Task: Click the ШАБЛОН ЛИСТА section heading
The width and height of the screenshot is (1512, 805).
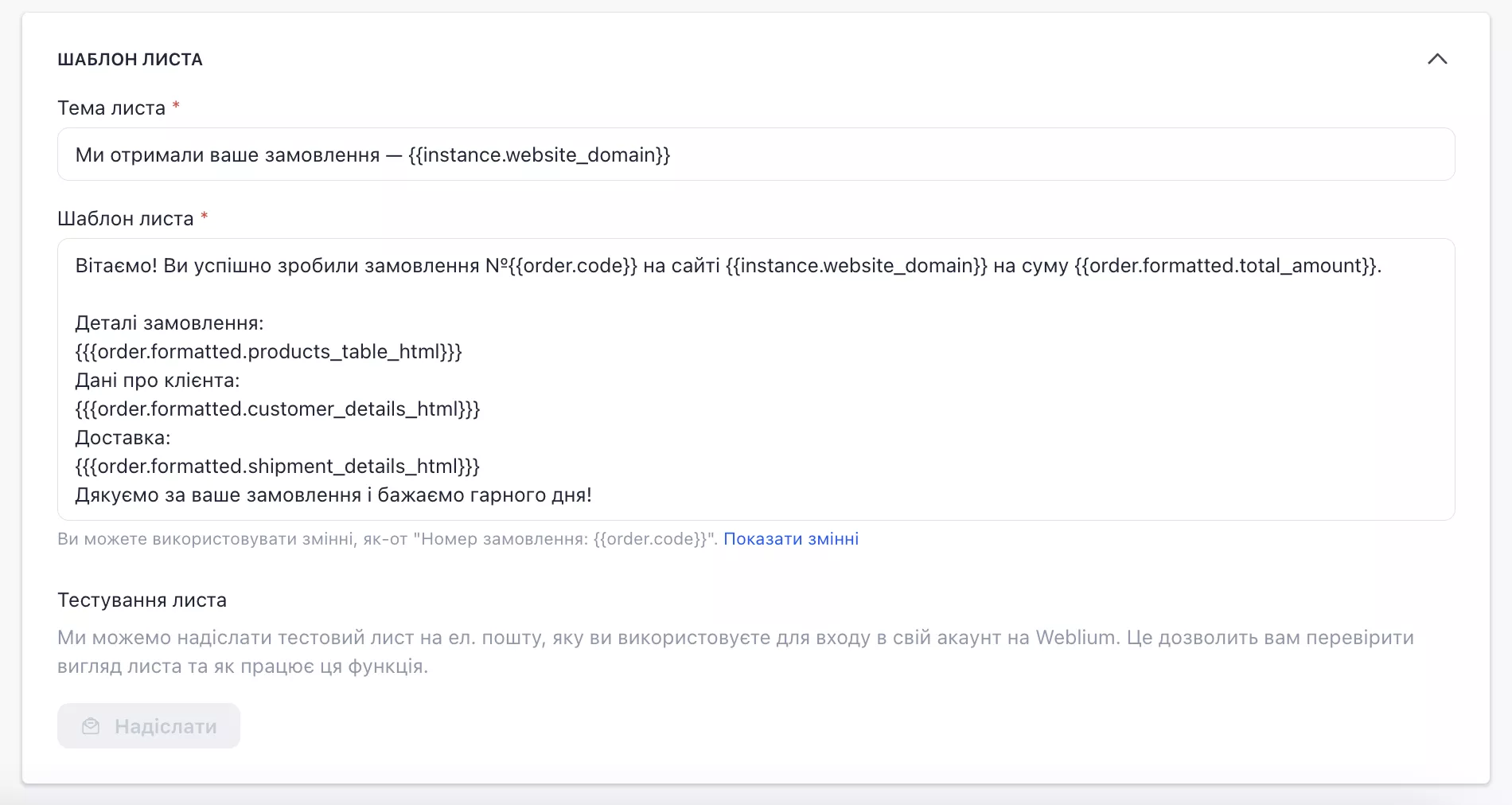Action: (x=130, y=60)
